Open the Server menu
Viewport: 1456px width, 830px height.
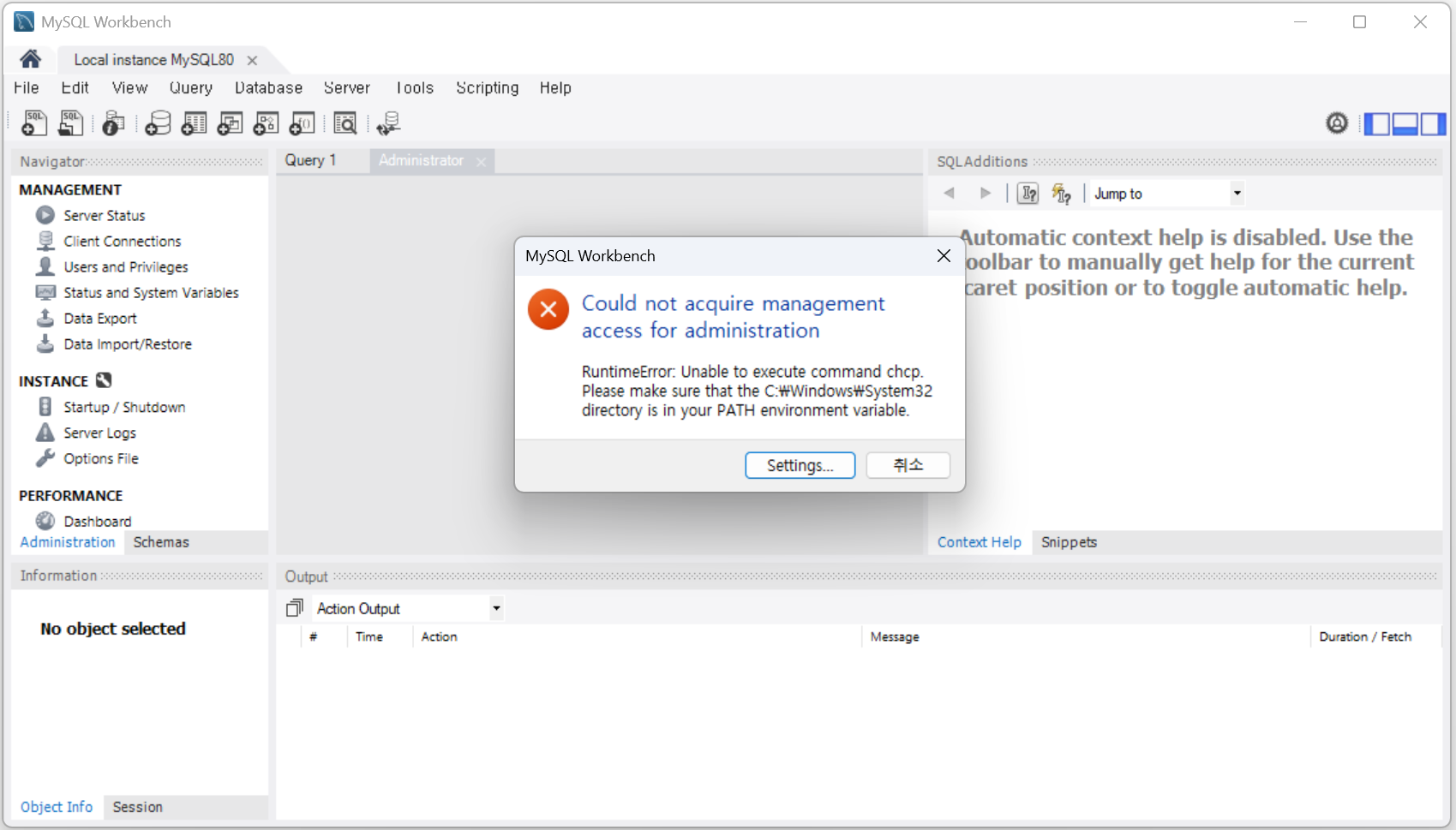click(347, 88)
